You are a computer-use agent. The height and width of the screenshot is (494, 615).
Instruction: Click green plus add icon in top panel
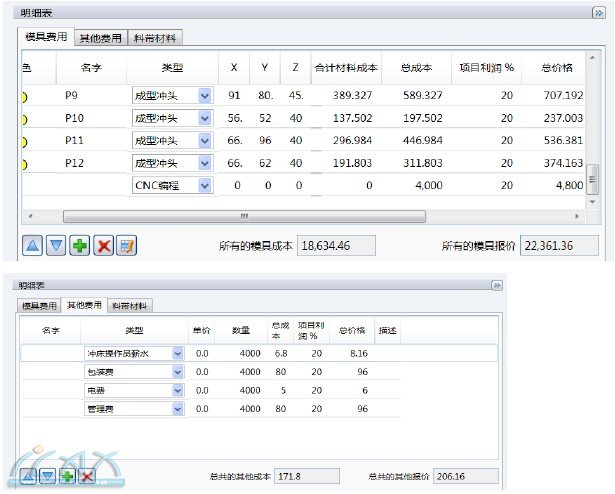click(x=80, y=246)
